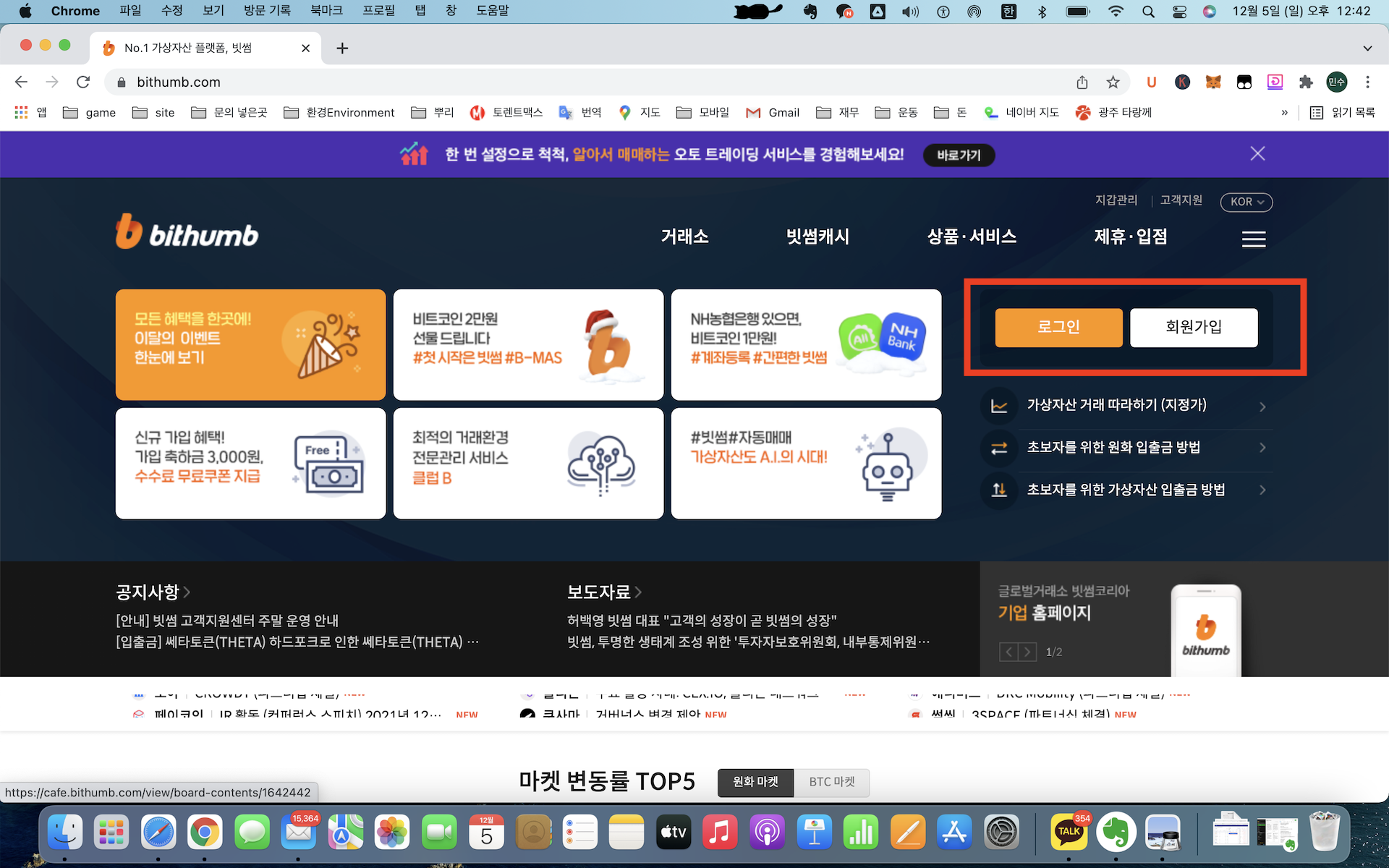Click next arrow in the 기업 홈페이지 carousel
This screenshot has height=868, width=1389.
(1027, 652)
